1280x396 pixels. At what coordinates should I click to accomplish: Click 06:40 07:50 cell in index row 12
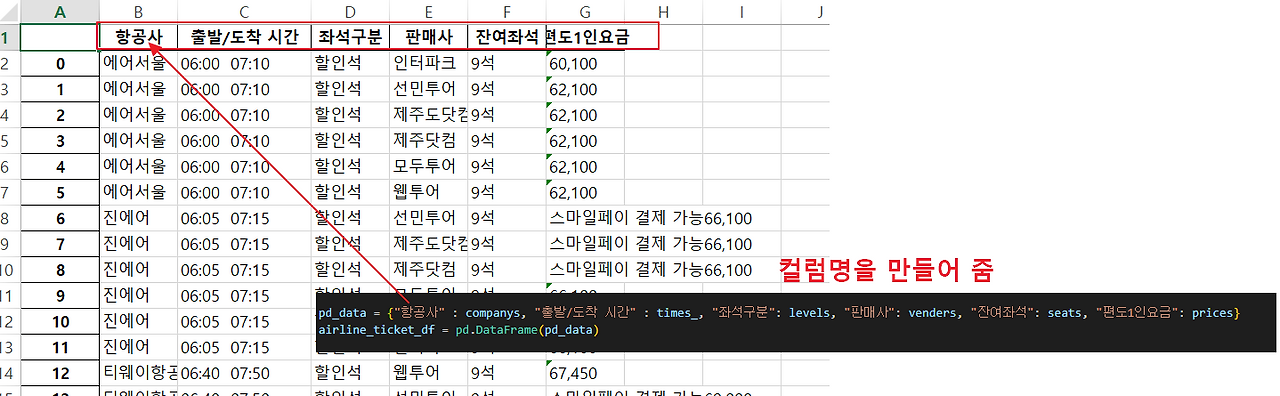(244, 373)
